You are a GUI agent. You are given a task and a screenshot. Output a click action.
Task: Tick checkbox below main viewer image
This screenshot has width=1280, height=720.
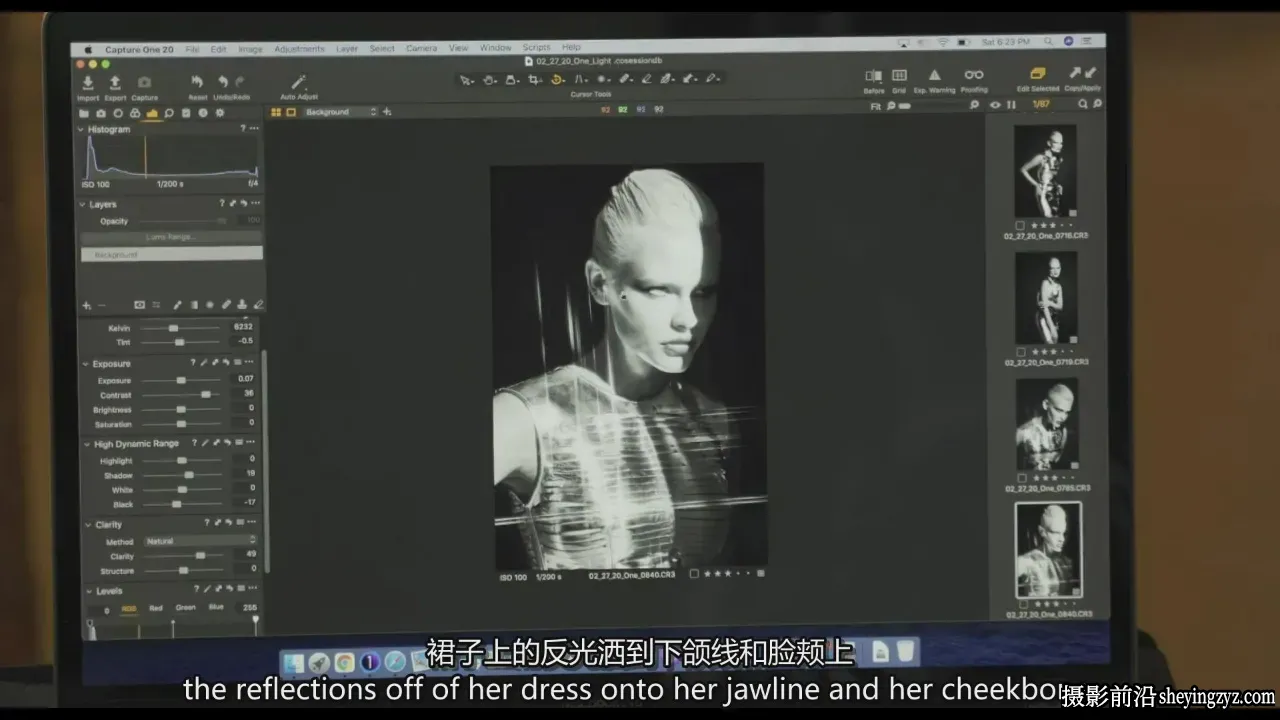[x=694, y=574]
